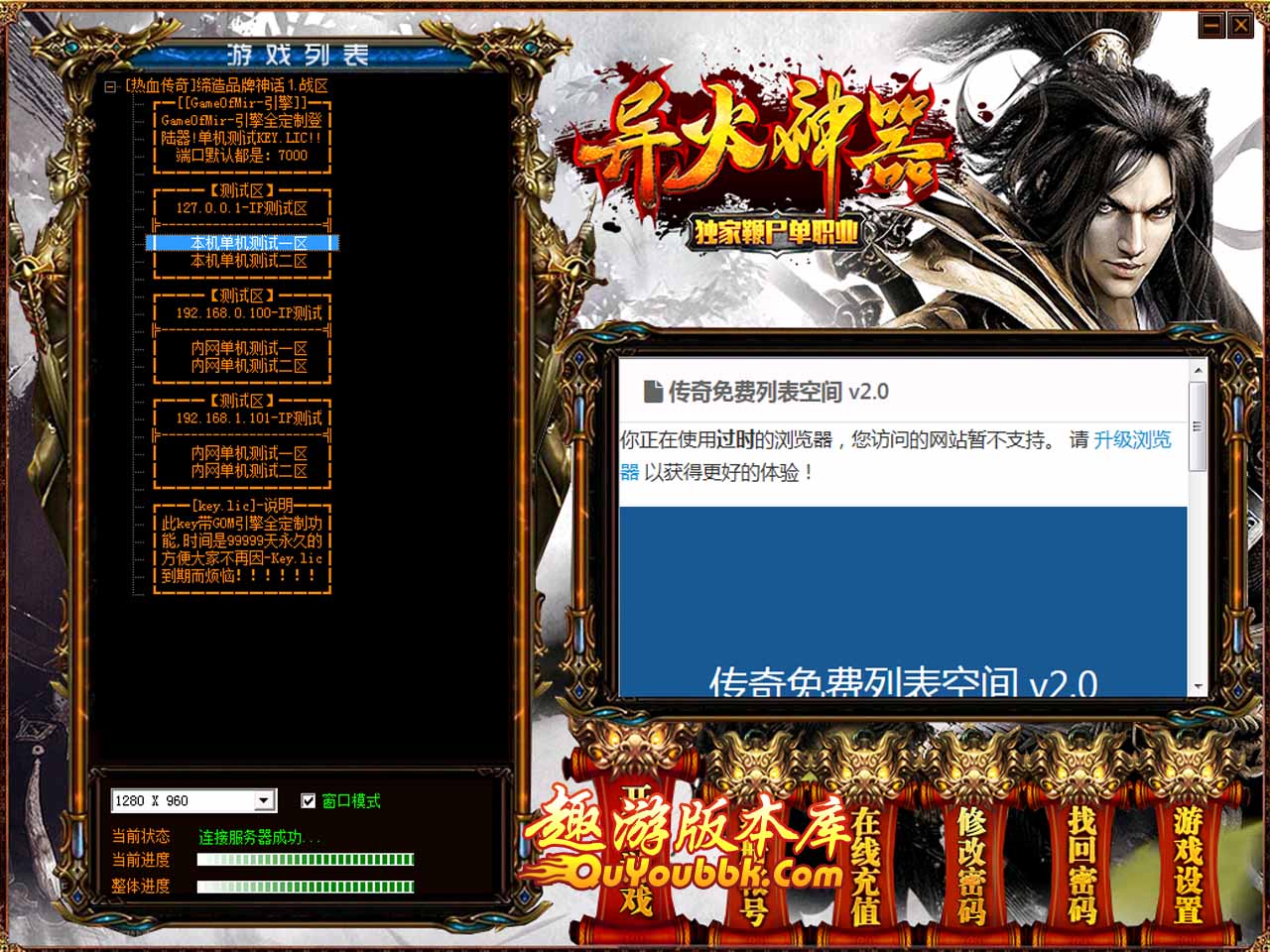Toggle the 窗口模式 checkbox
This screenshot has height=952, width=1270.
(309, 800)
